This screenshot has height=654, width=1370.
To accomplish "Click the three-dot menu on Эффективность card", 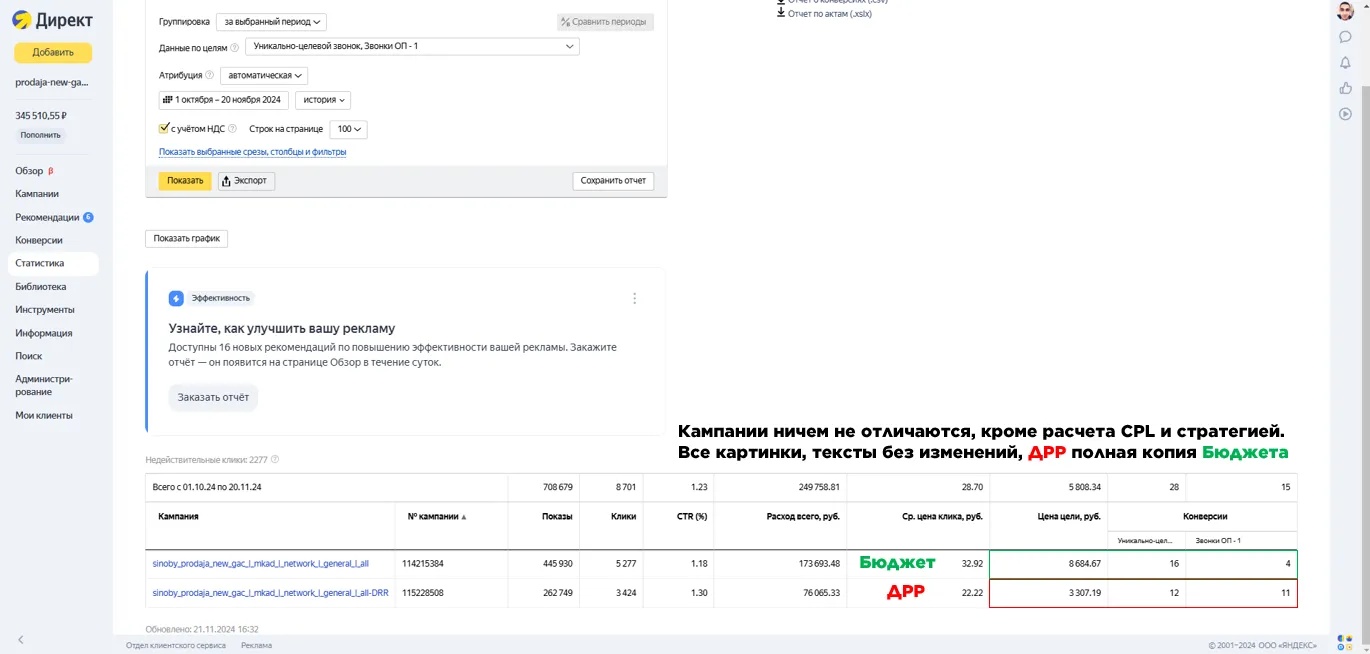I will [634, 298].
